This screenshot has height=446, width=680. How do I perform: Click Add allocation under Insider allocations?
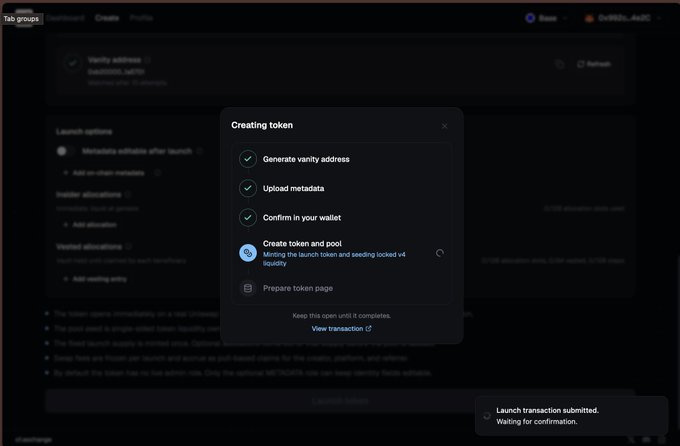[90, 225]
